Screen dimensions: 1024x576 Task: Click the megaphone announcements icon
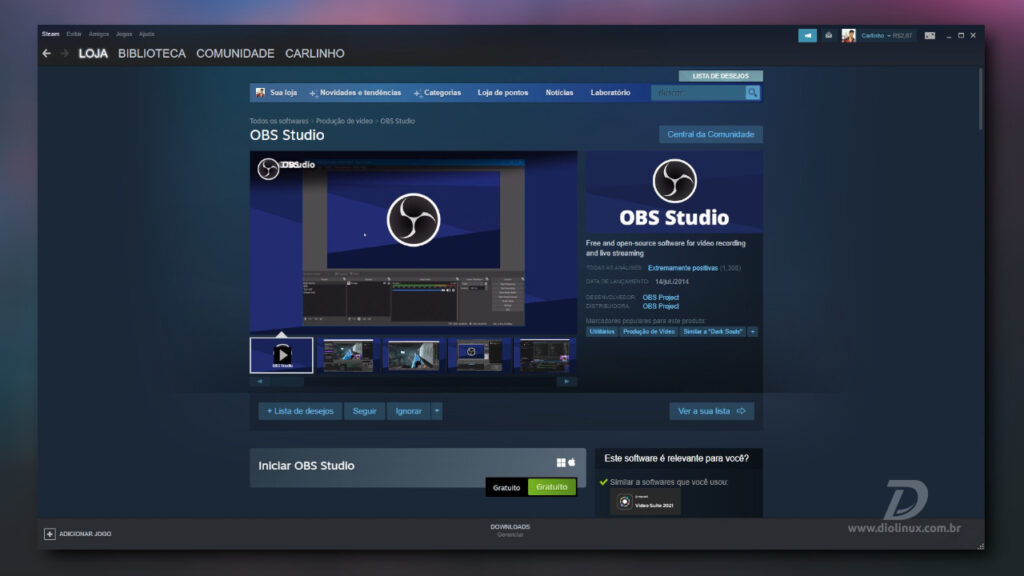pos(807,35)
